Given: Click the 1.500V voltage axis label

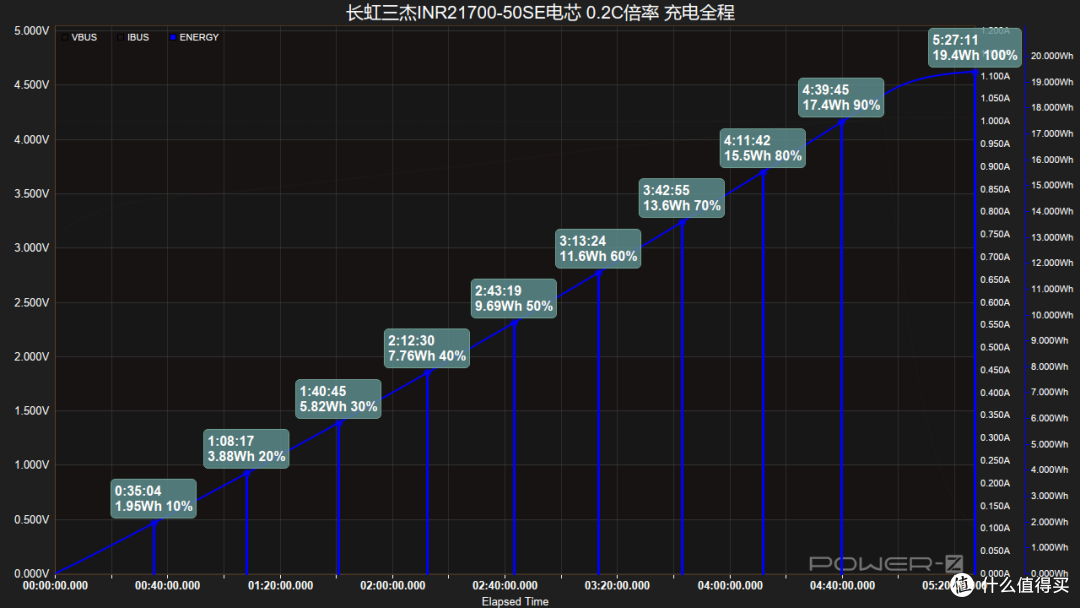Looking at the screenshot, I should [32, 410].
